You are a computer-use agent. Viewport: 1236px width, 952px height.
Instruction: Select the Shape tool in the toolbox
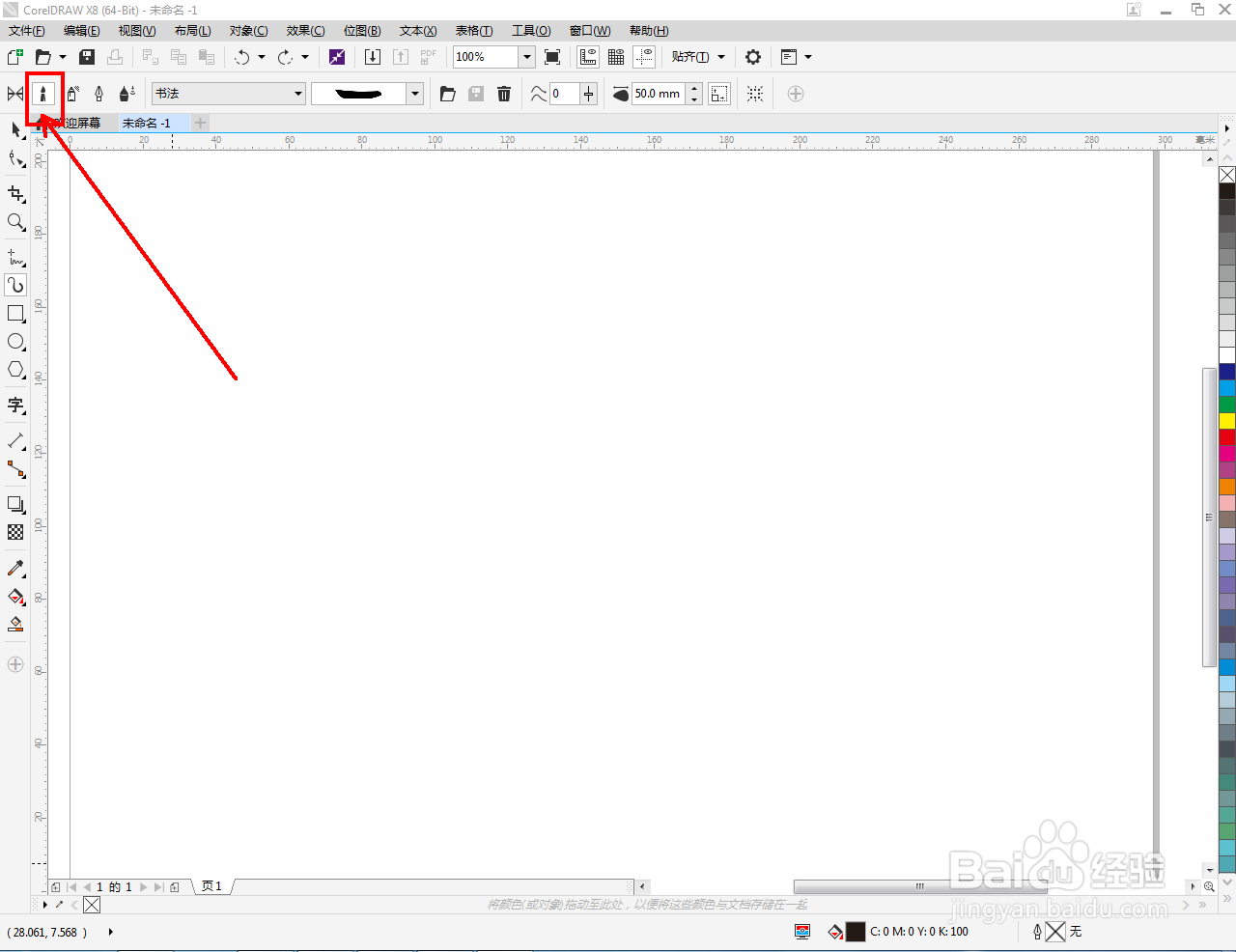[15, 158]
